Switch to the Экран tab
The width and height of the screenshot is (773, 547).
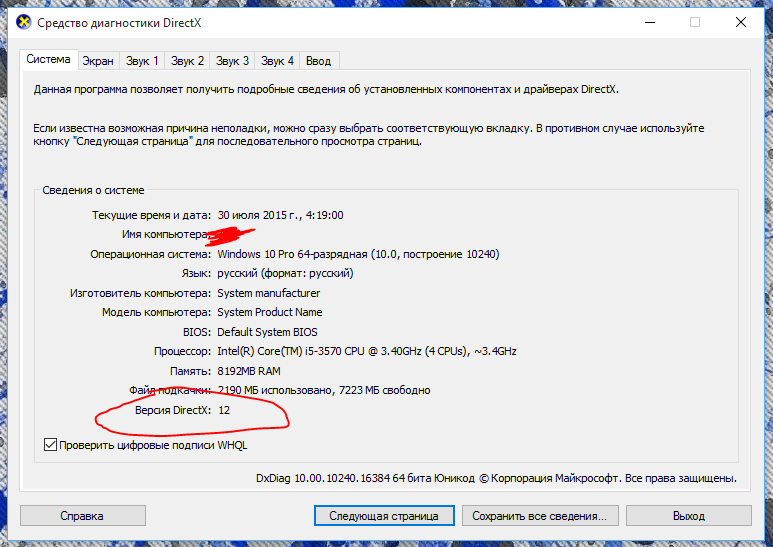point(98,61)
